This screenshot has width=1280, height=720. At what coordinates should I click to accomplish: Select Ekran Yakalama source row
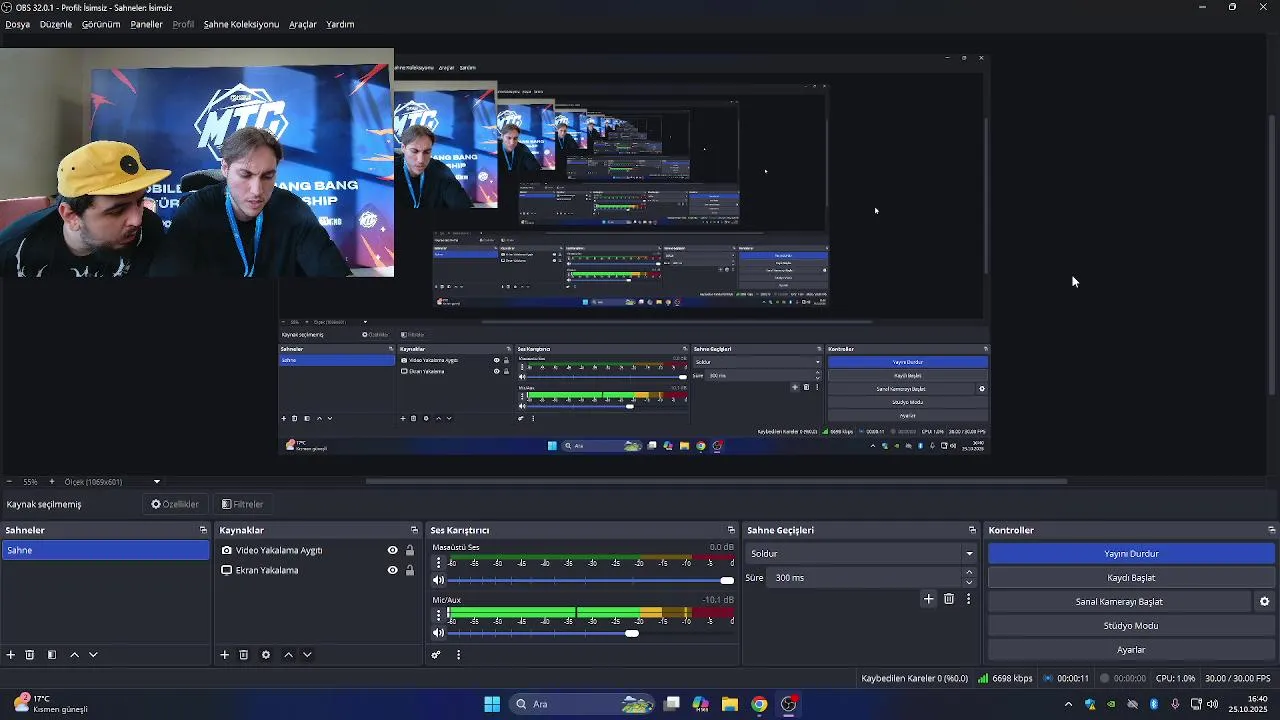(x=318, y=570)
